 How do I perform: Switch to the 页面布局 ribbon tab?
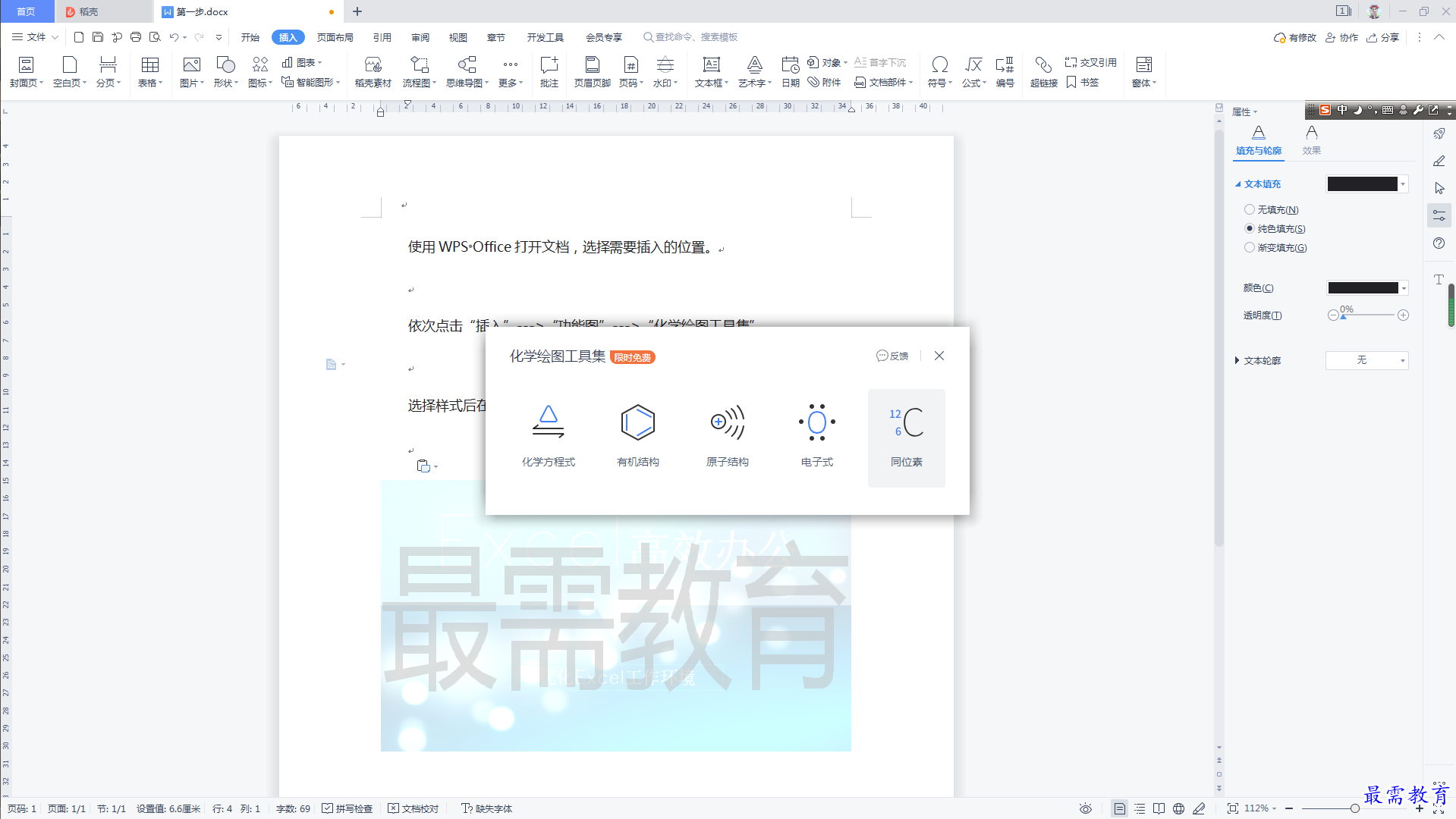click(x=335, y=37)
